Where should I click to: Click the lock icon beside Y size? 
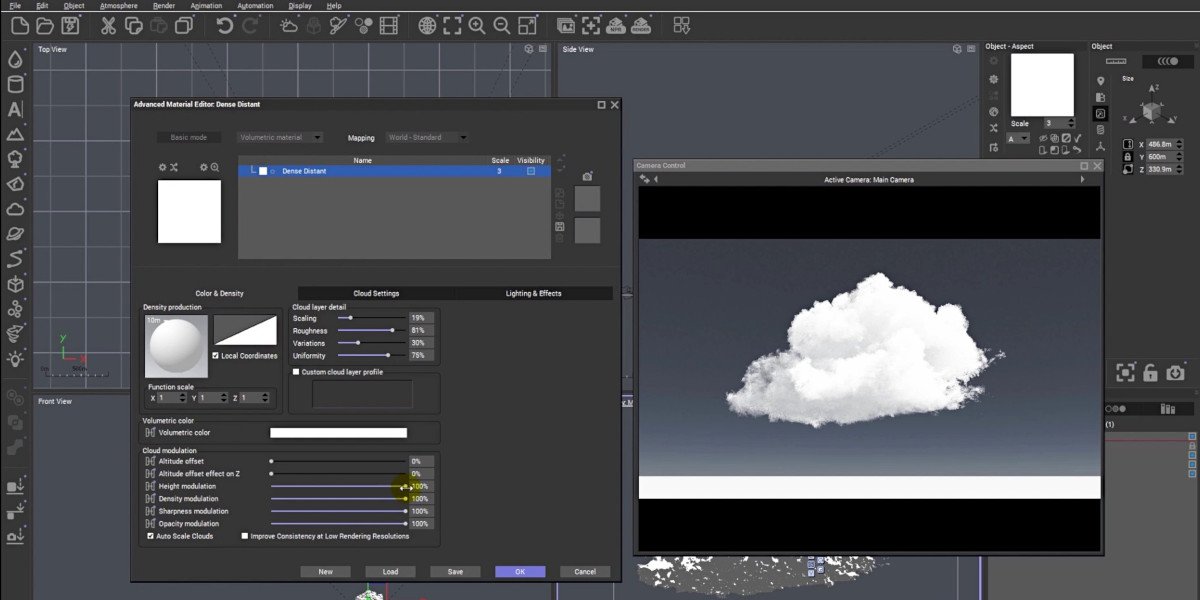coord(1128,157)
